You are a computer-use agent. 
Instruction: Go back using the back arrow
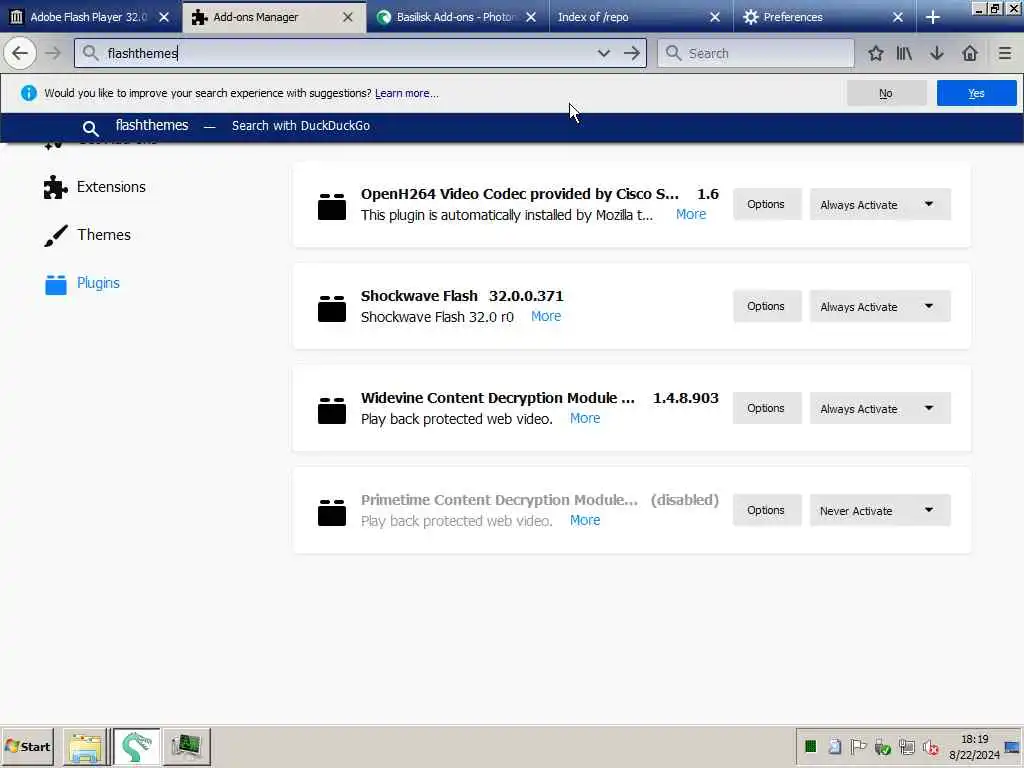coord(20,53)
